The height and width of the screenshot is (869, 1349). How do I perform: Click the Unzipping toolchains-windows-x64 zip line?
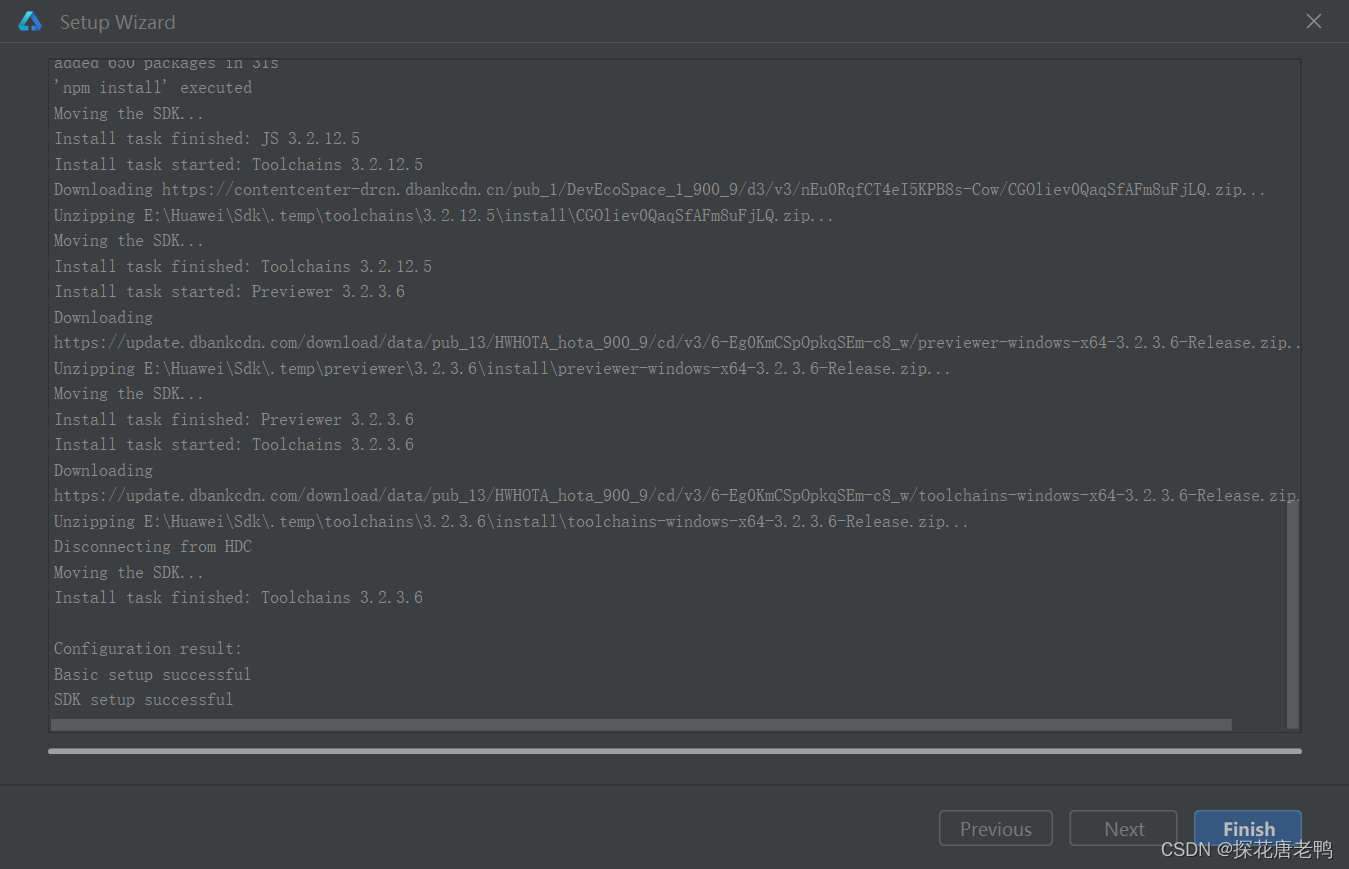click(511, 522)
